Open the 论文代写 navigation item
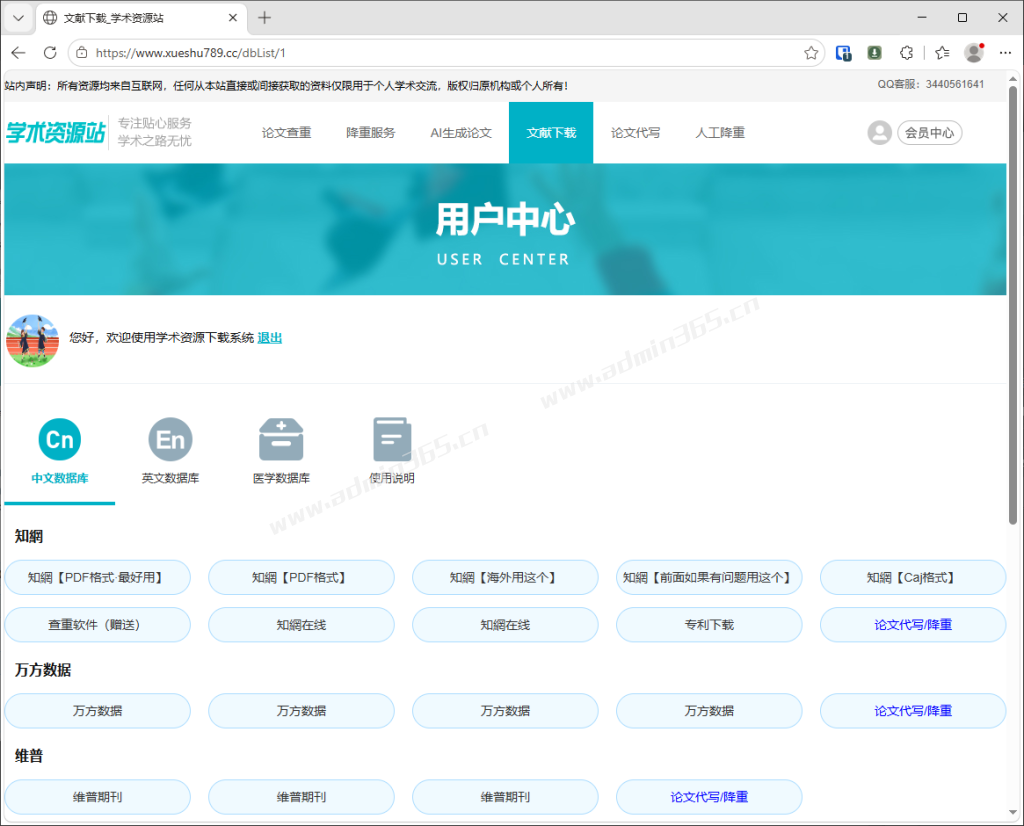Image resolution: width=1024 pixels, height=826 pixels. [x=635, y=133]
